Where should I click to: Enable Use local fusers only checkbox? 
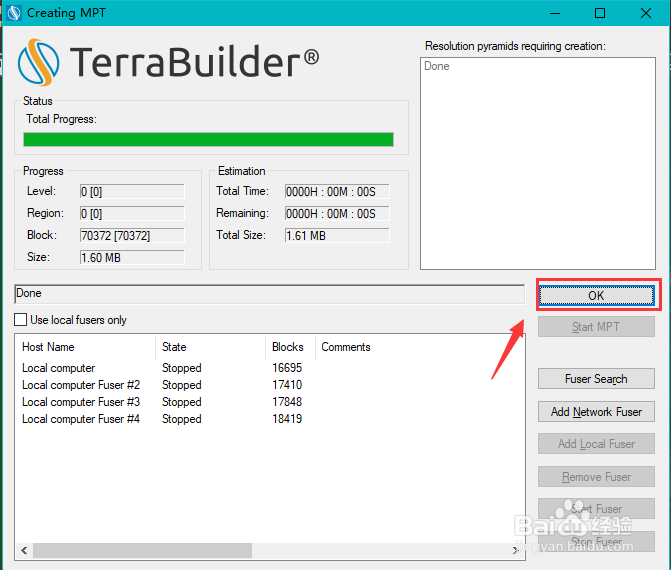(21, 320)
